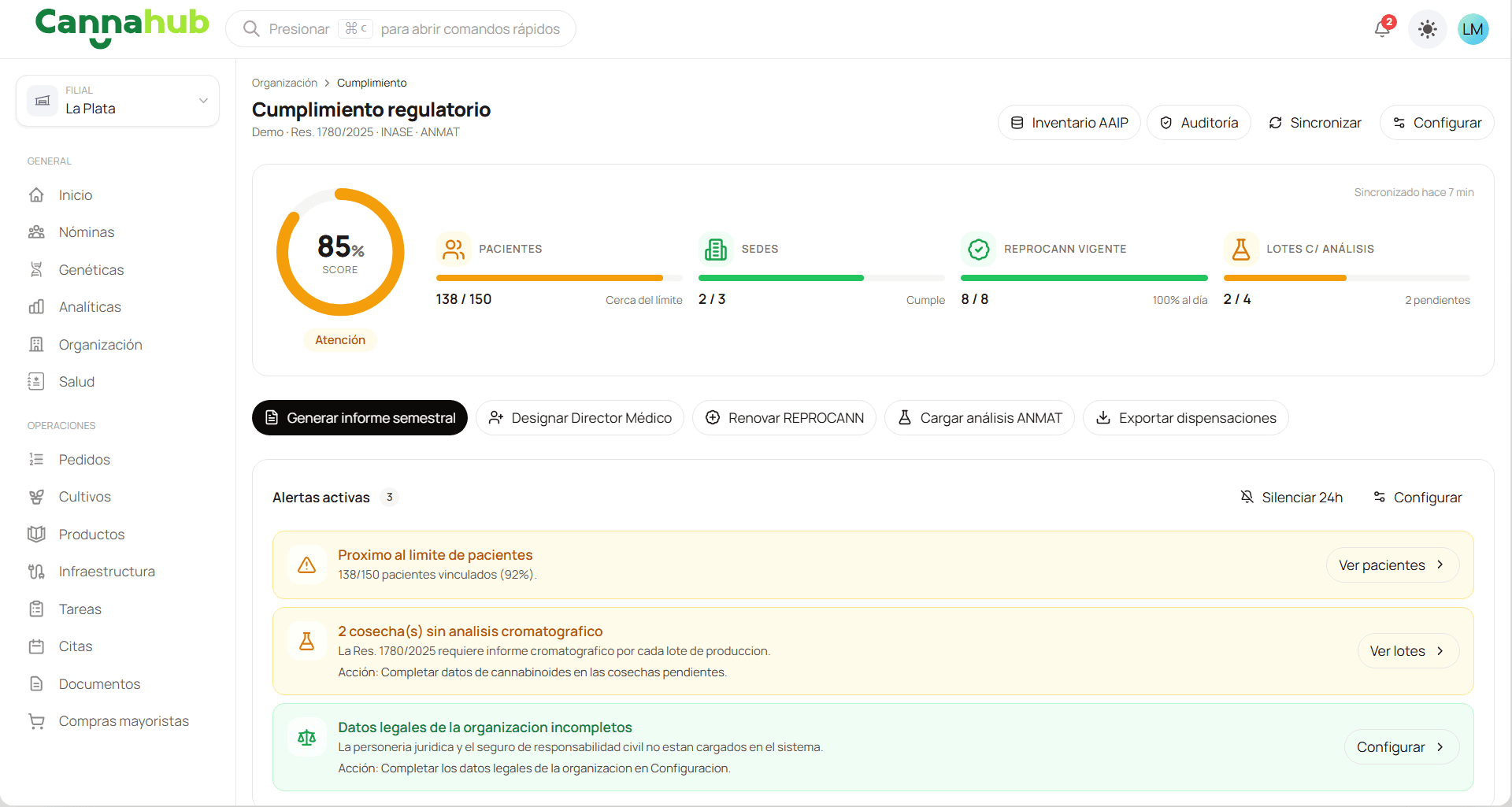Screen dimensions: 1512x807
Task: Click Cargar análisis ANMAT
Action: point(980,418)
